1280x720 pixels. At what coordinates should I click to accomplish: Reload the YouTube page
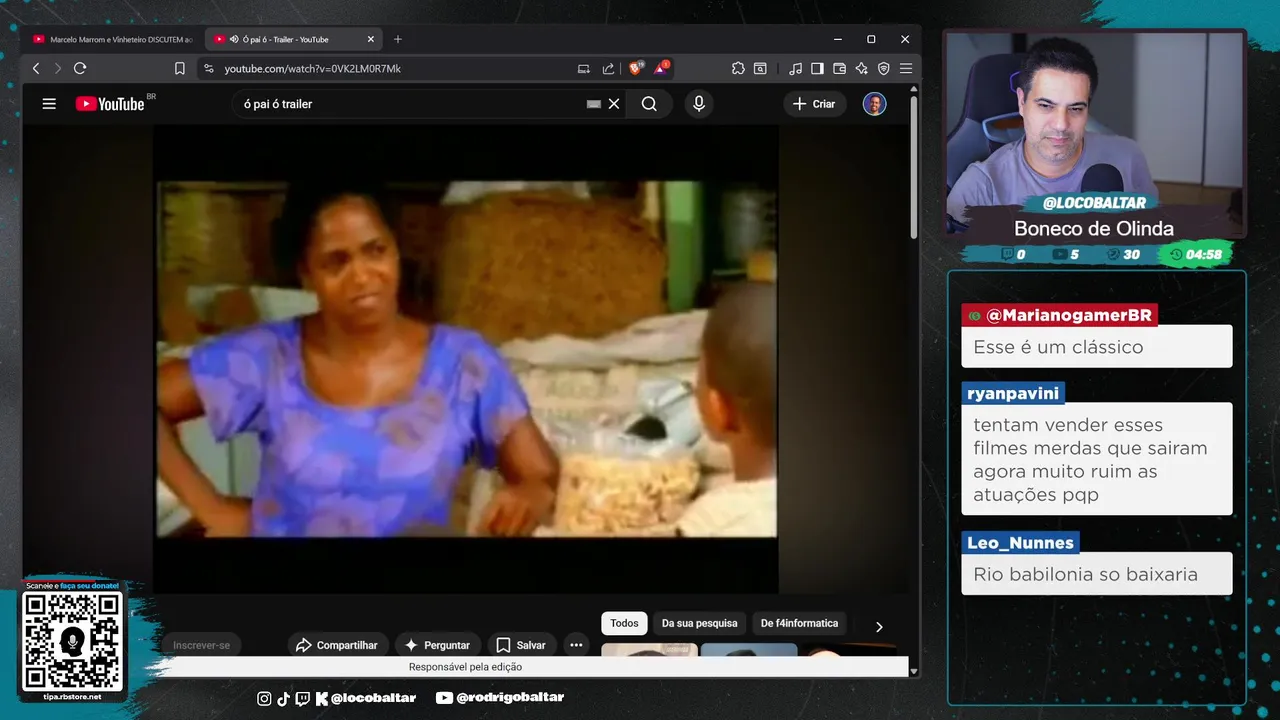click(80, 68)
